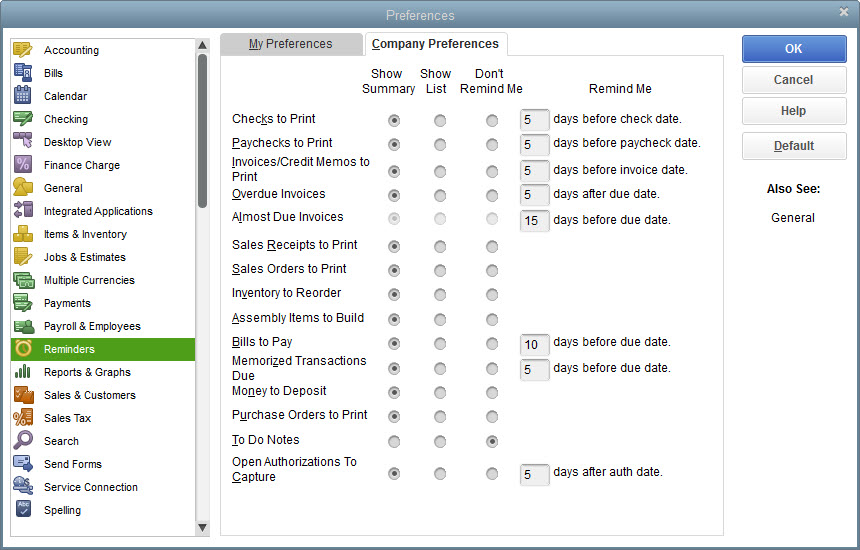Click the Default button
Image resolution: width=860 pixels, height=550 pixels.
click(794, 146)
